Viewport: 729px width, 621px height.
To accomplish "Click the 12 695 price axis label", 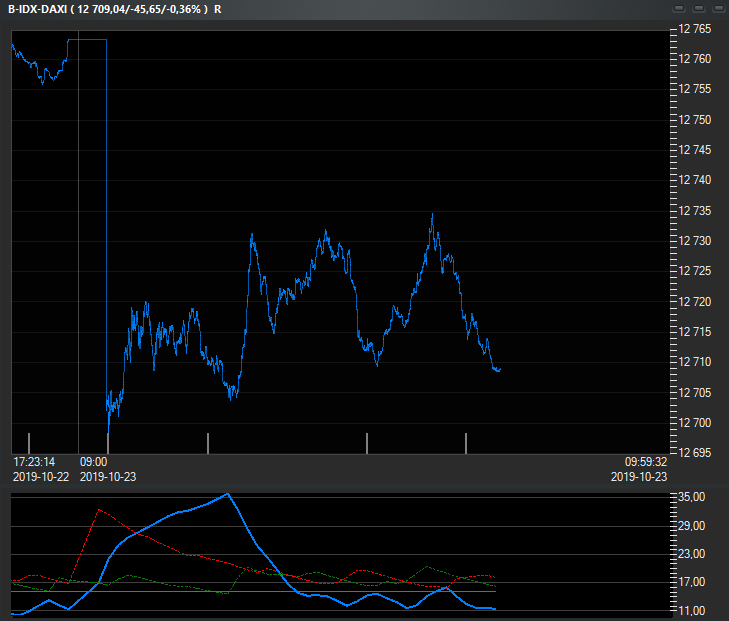I will tap(695, 453).
